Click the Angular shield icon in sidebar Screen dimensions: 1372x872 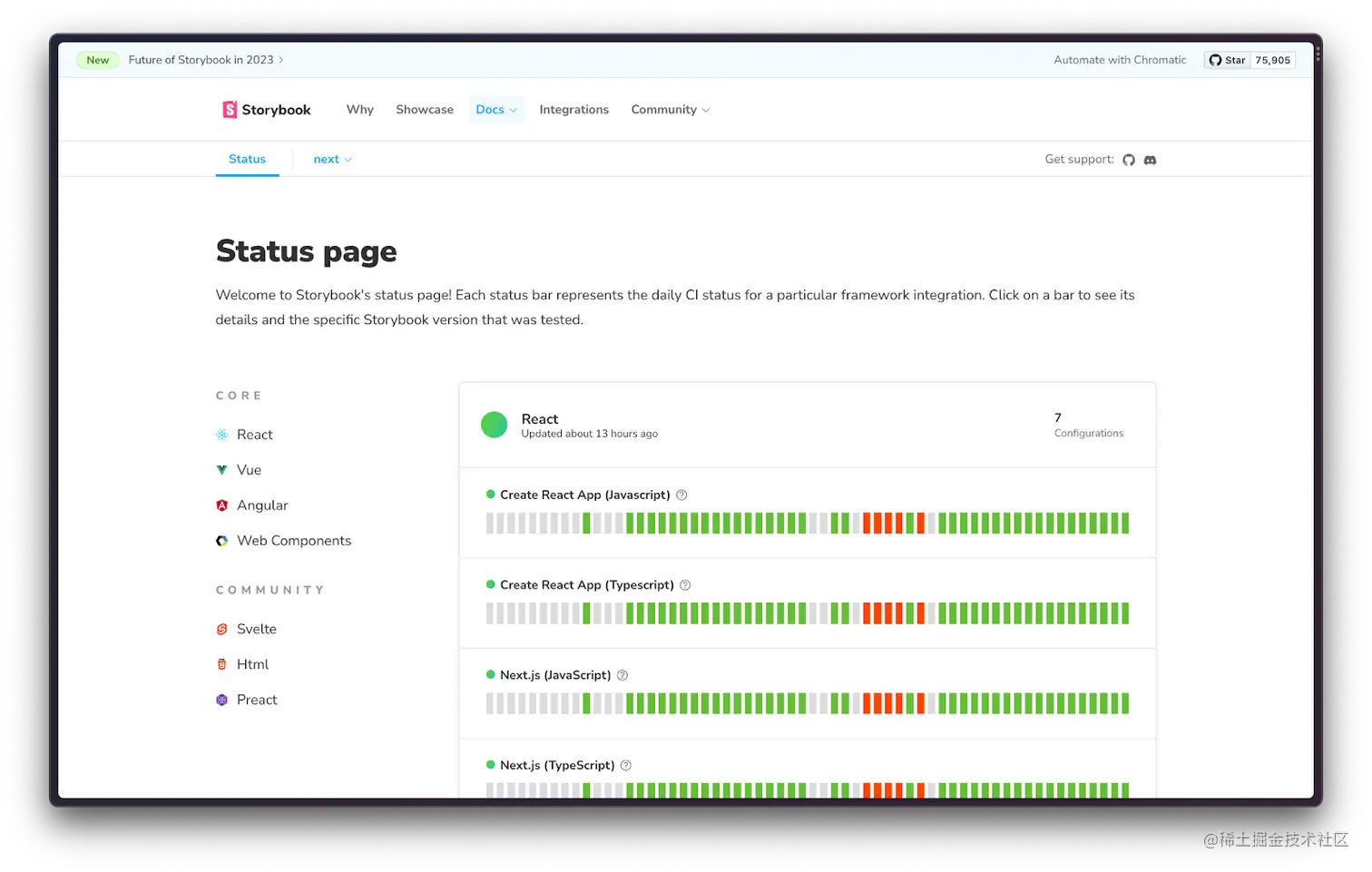click(x=221, y=505)
